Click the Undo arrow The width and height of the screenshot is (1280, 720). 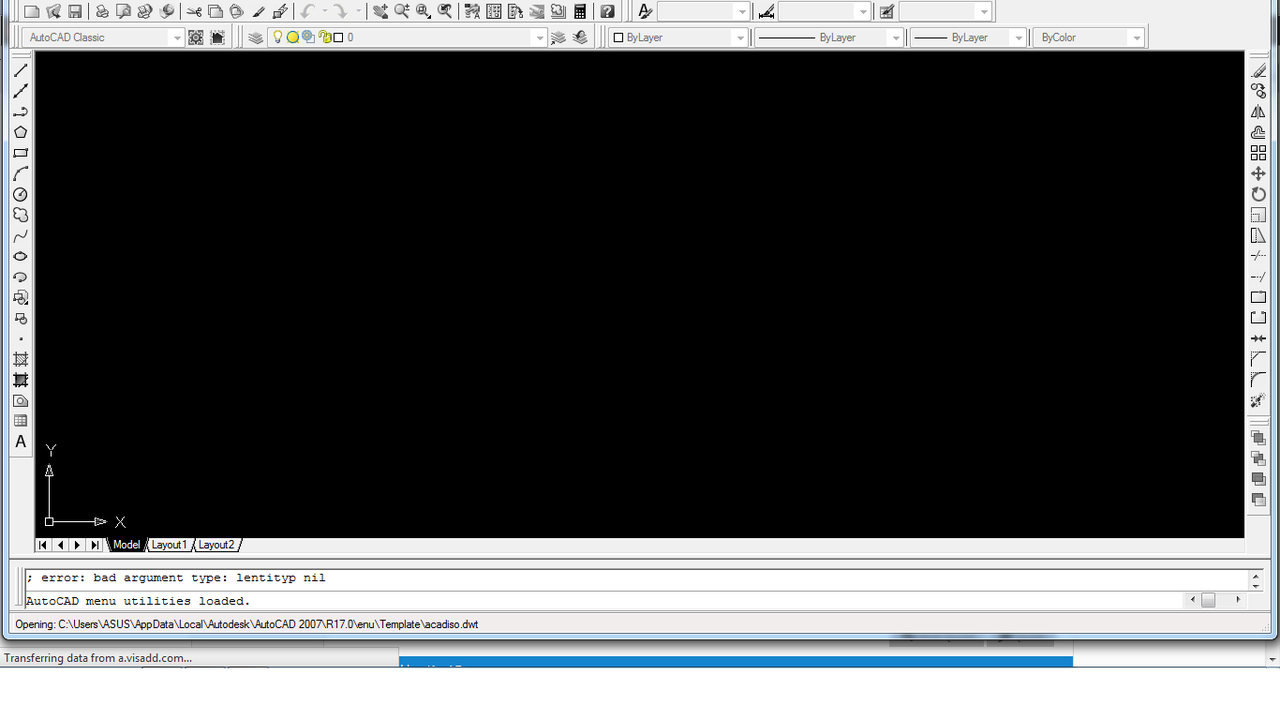(x=308, y=12)
